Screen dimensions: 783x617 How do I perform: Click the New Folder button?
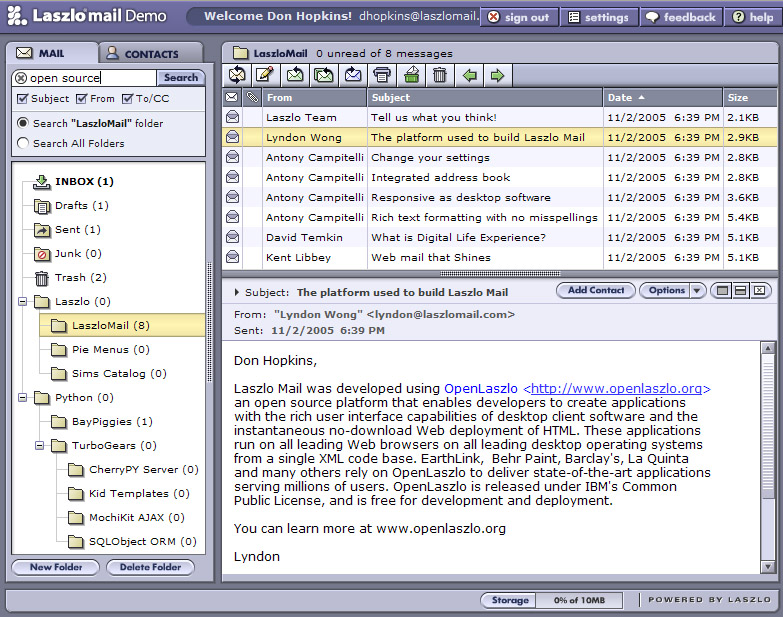(55, 567)
